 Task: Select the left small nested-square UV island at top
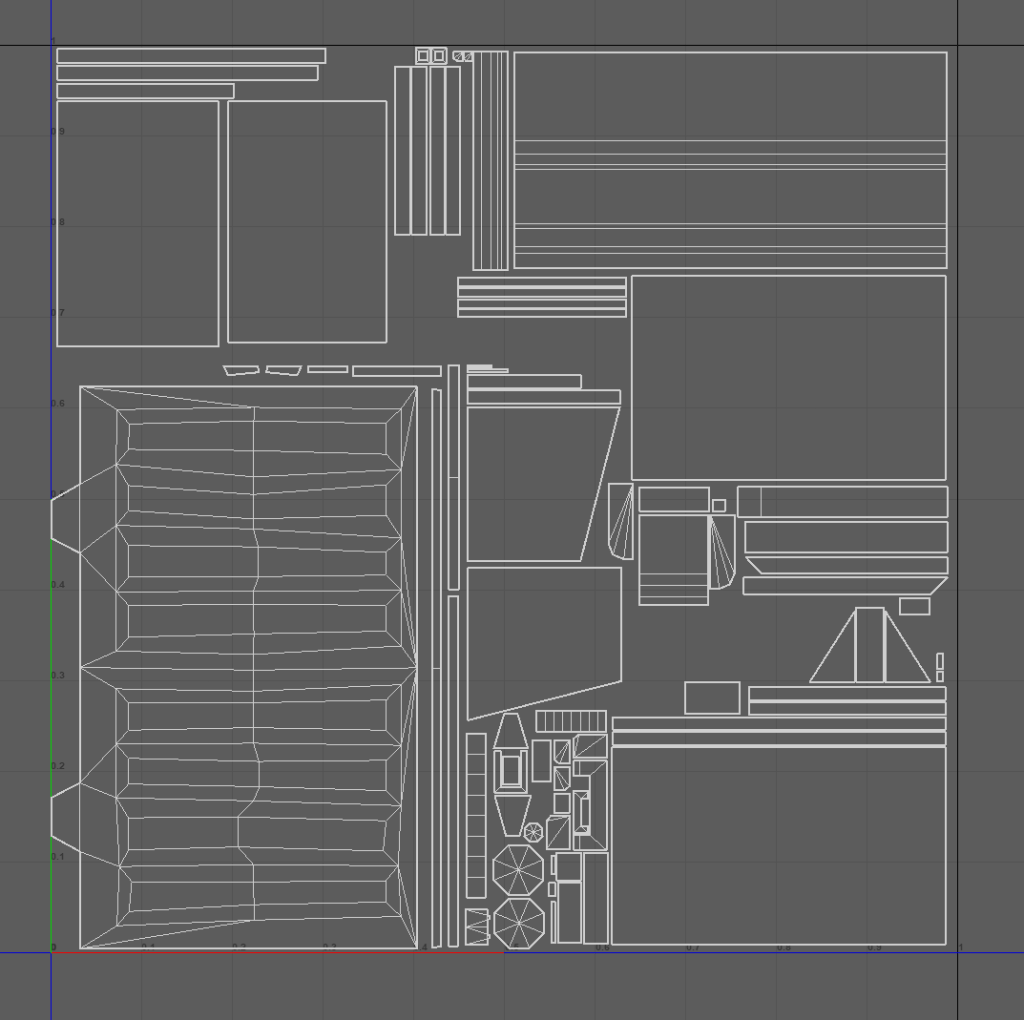[422, 55]
